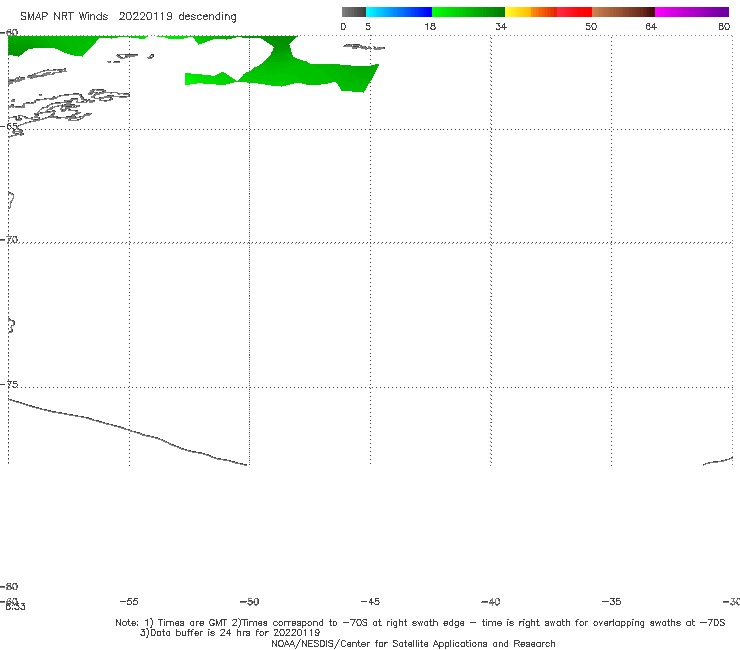This screenshot has height=650, width=740.
Task: Click the green wind swath in the top-left corner
Action: (47, 45)
